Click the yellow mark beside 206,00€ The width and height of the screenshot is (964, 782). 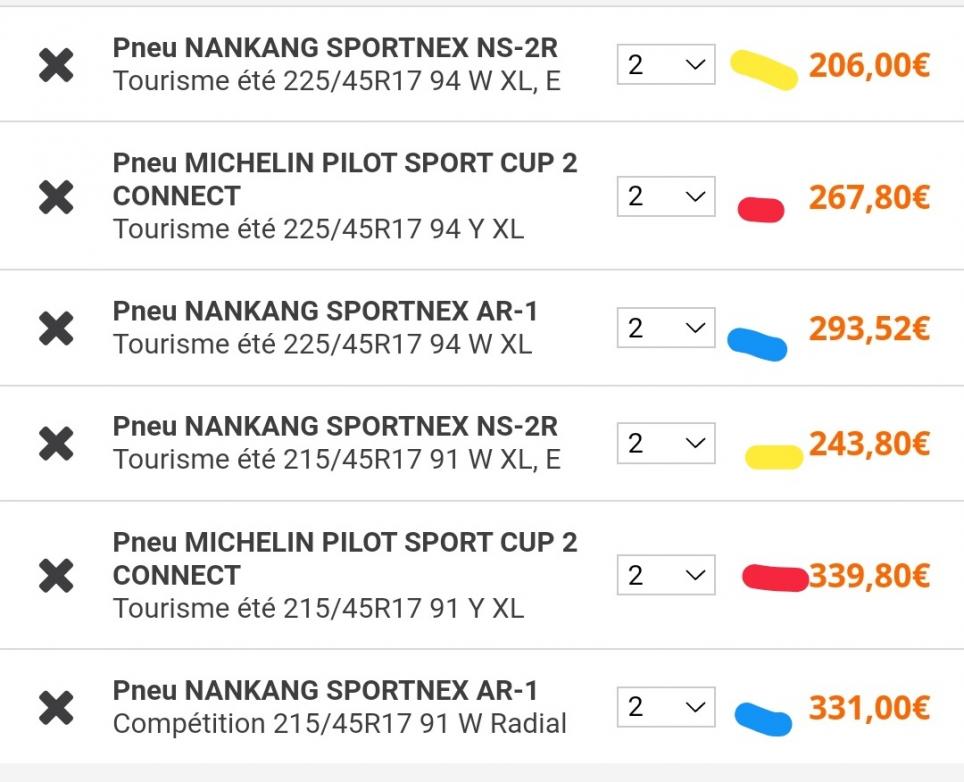tap(765, 70)
